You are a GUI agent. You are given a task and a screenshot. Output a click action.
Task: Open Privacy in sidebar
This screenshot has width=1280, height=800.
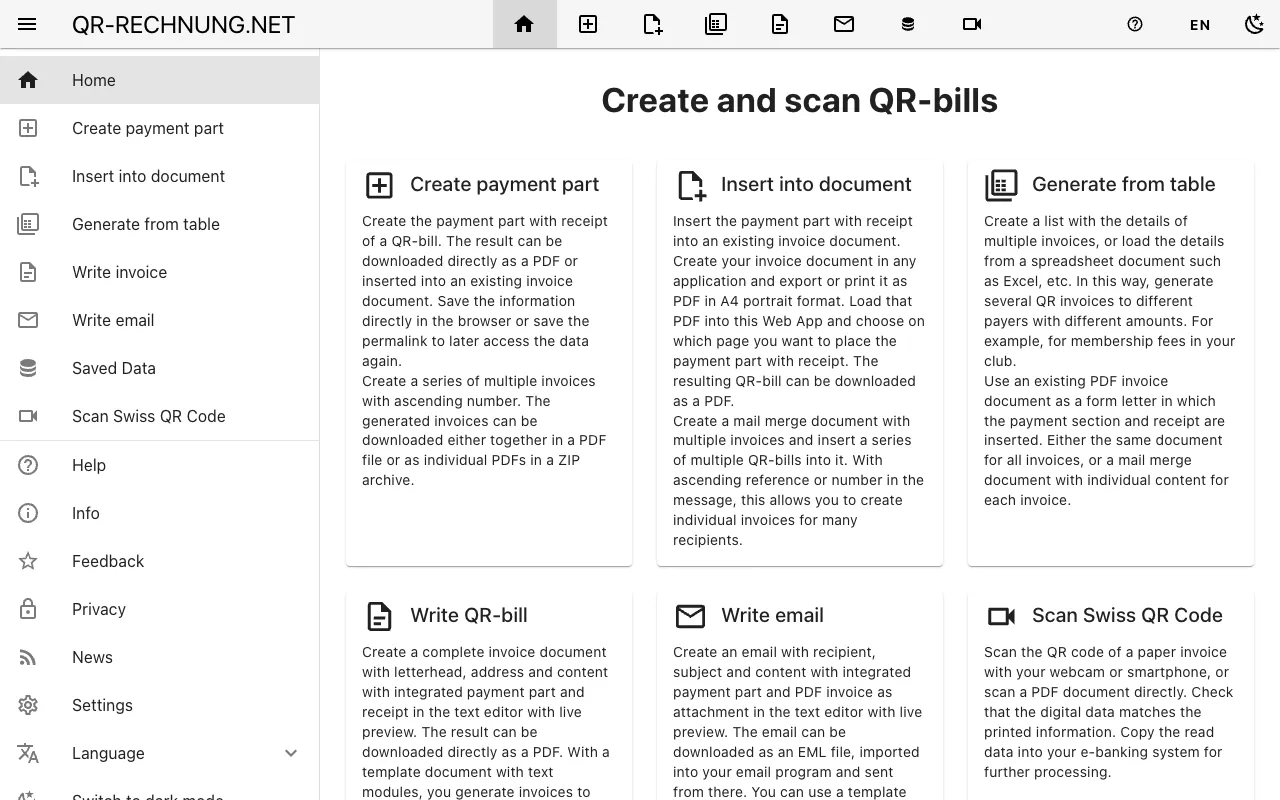tap(160, 609)
